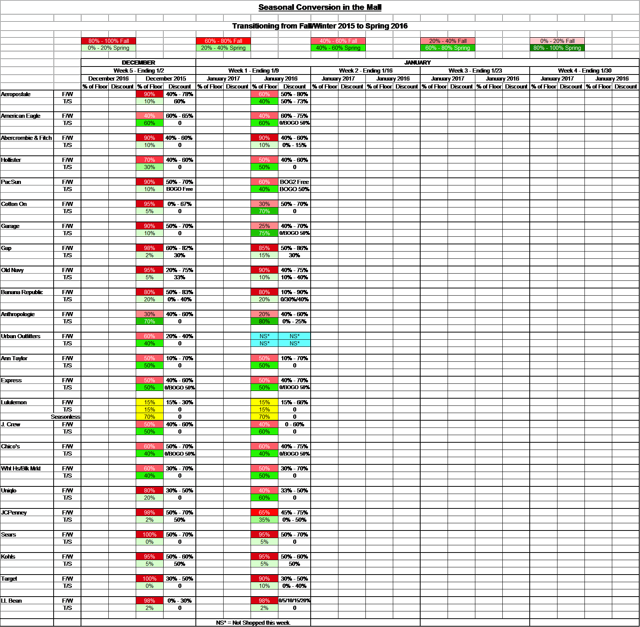Click the Kohls store name cell
Screen dimensions: 640x627
coord(27,557)
